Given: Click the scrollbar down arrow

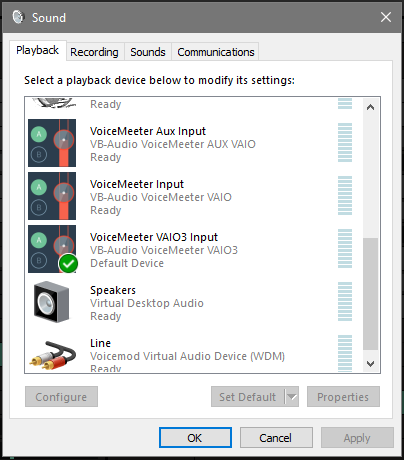Looking at the screenshot, I should 370,363.
